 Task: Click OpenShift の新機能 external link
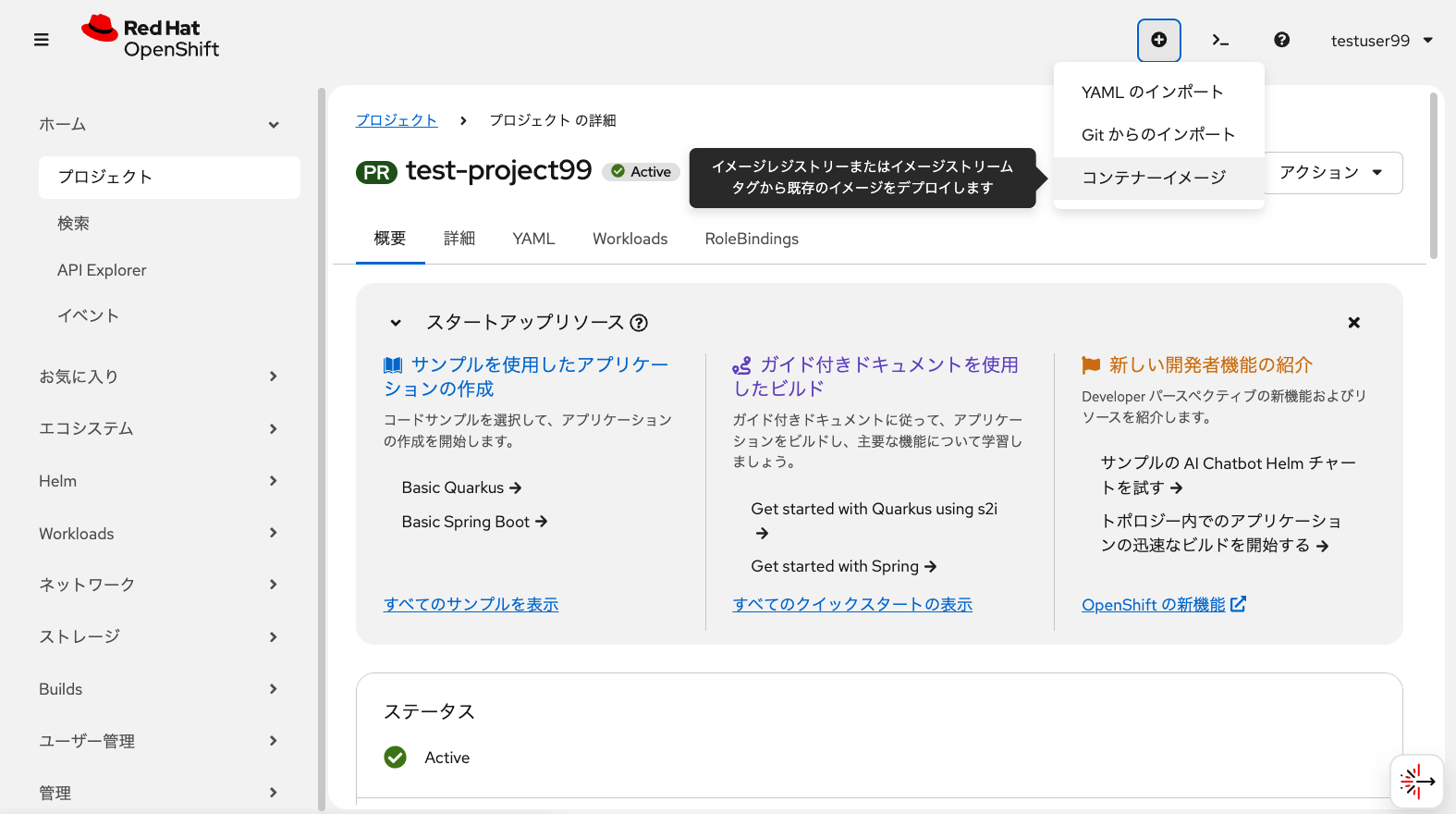[1164, 604]
